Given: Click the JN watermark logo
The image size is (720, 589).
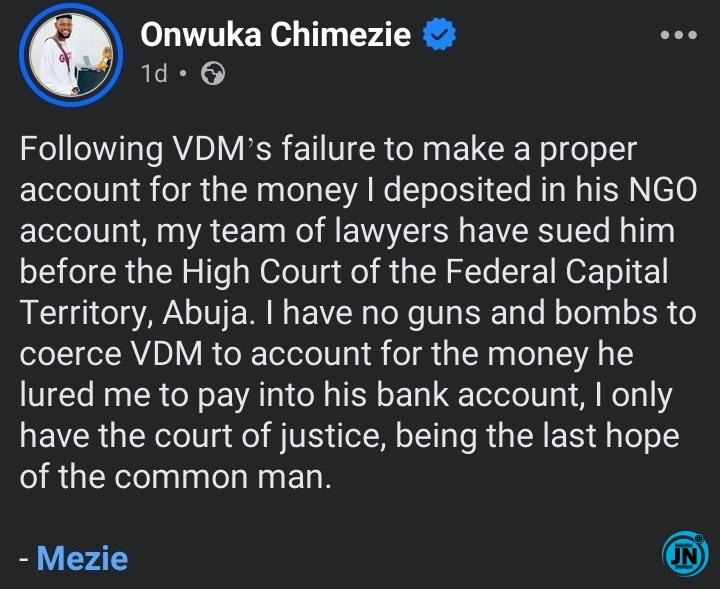Looking at the screenshot, I should pyautogui.click(x=685, y=554).
